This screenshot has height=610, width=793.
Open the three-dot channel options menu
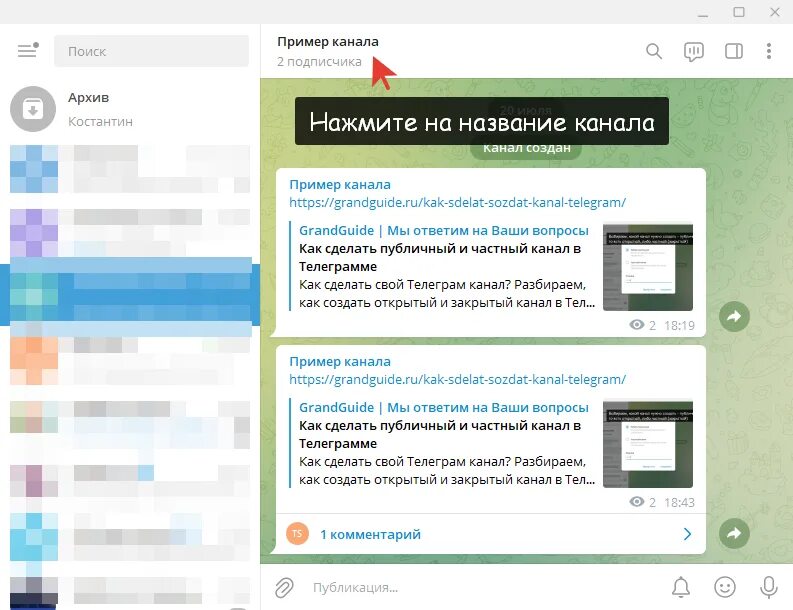click(769, 51)
